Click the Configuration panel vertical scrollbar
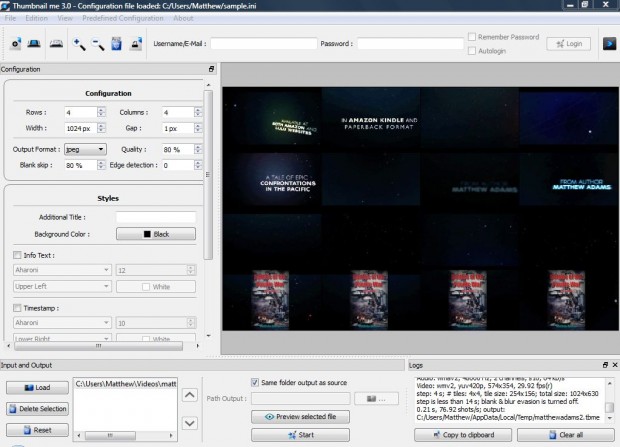 click(x=208, y=174)
